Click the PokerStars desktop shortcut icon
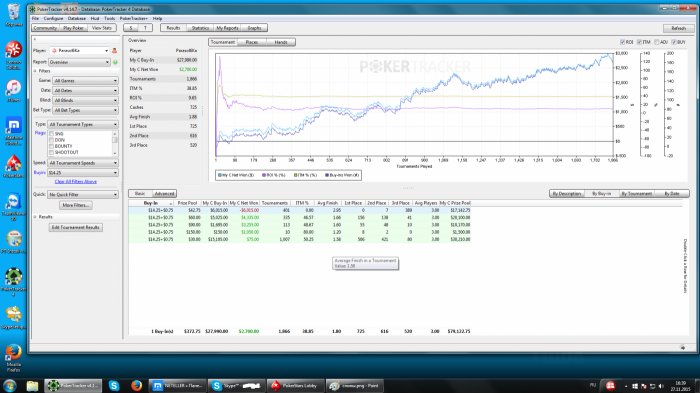700x393 pixels. [13, 166]
